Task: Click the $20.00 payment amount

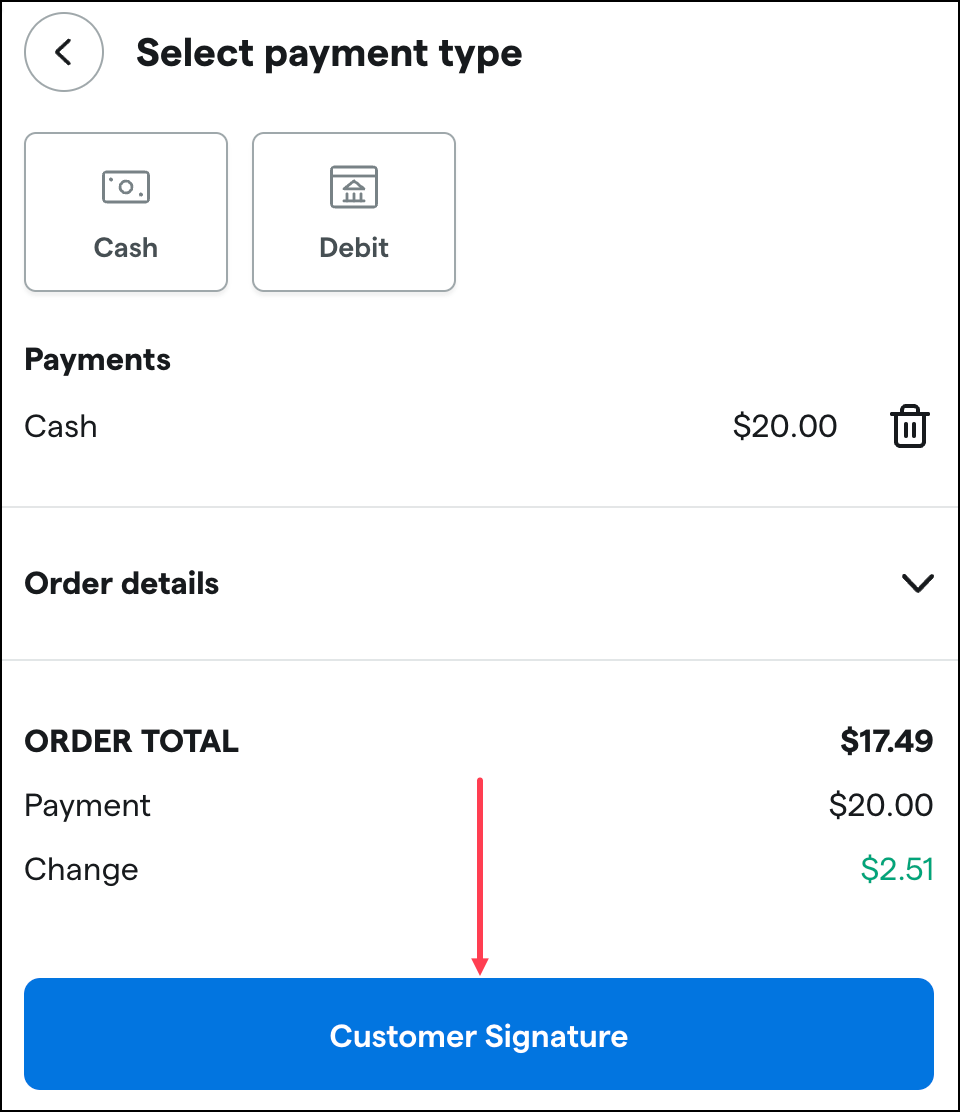Action: click(786, 427)
